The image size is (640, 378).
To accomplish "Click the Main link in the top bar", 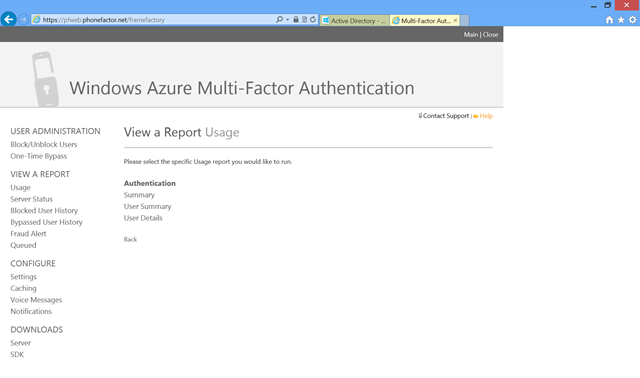I will point(471,35).
